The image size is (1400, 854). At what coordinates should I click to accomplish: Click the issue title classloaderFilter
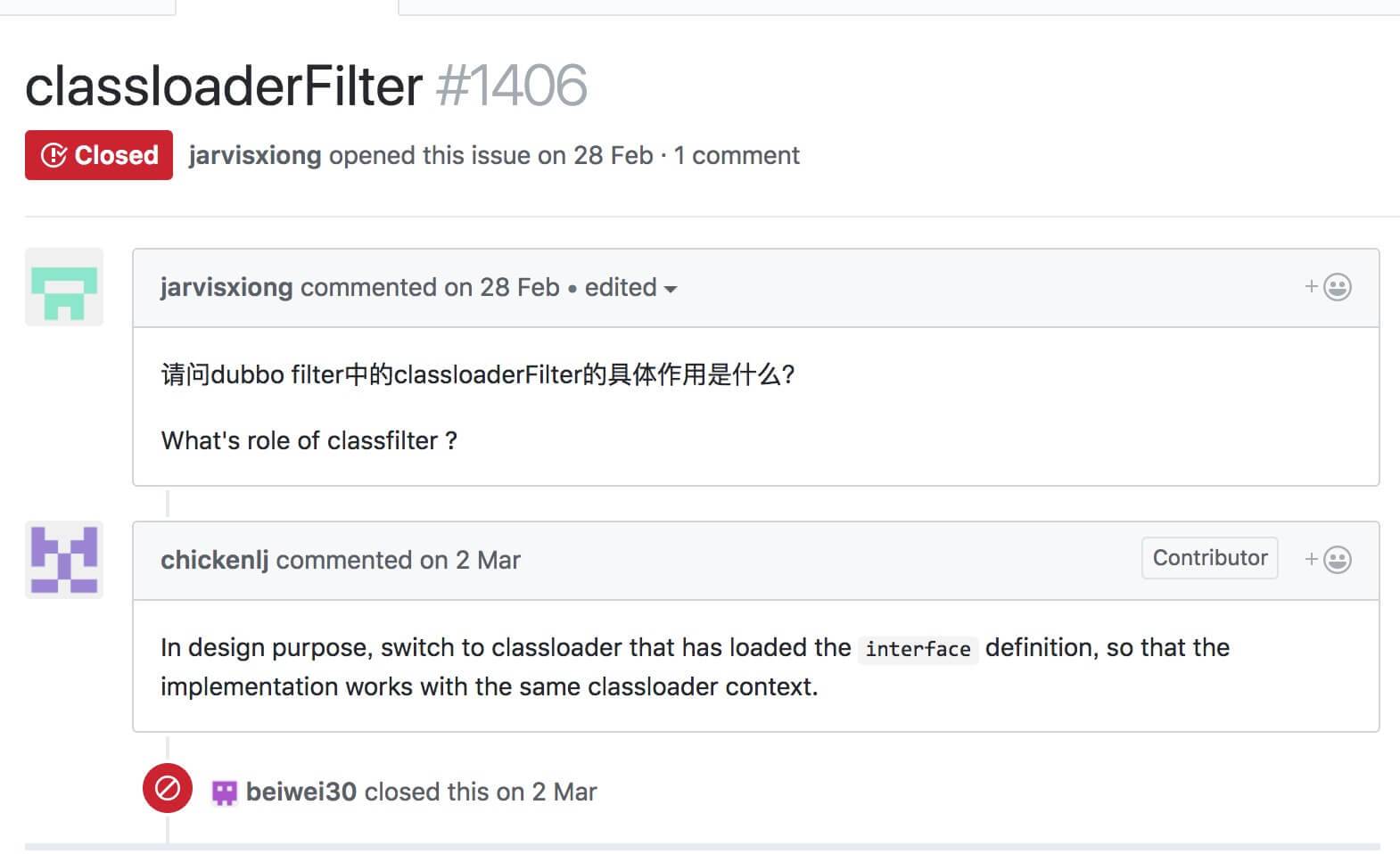point(224,86)
